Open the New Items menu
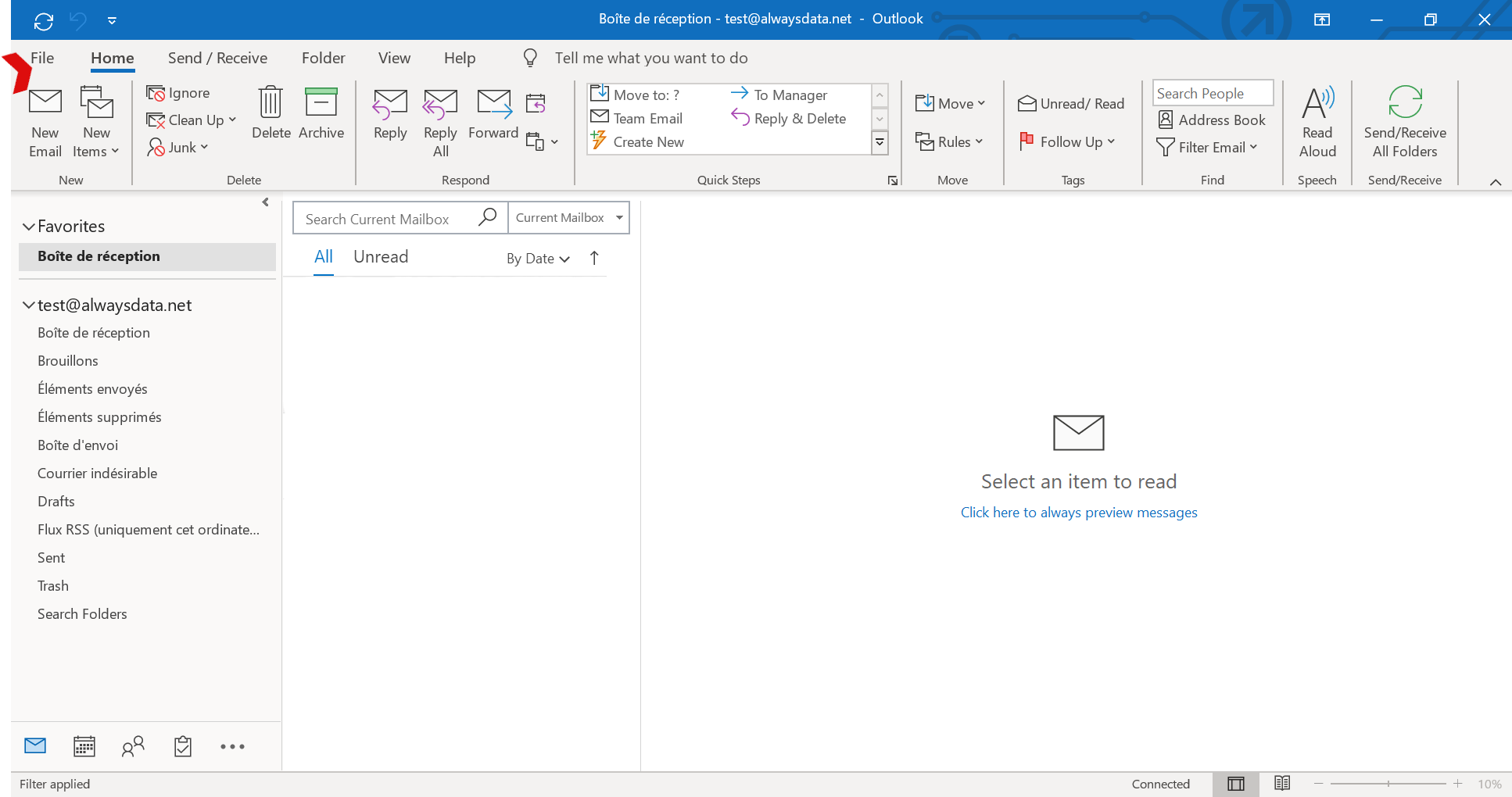The height and width of the screenshot is (797, 1512). tap(96, 123)
